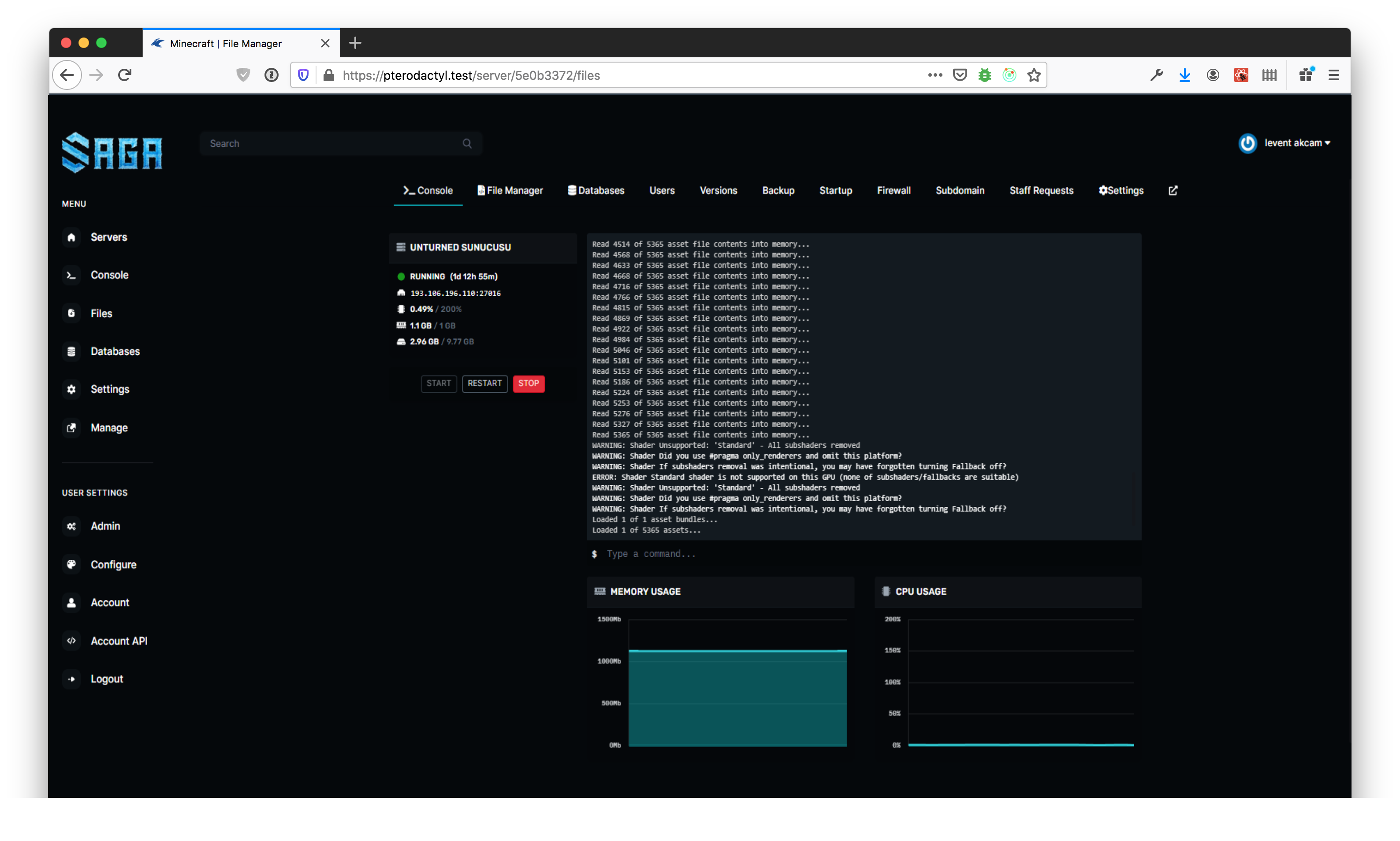Open Firefox downloads arrow icon

click(x=1185, y=75)
